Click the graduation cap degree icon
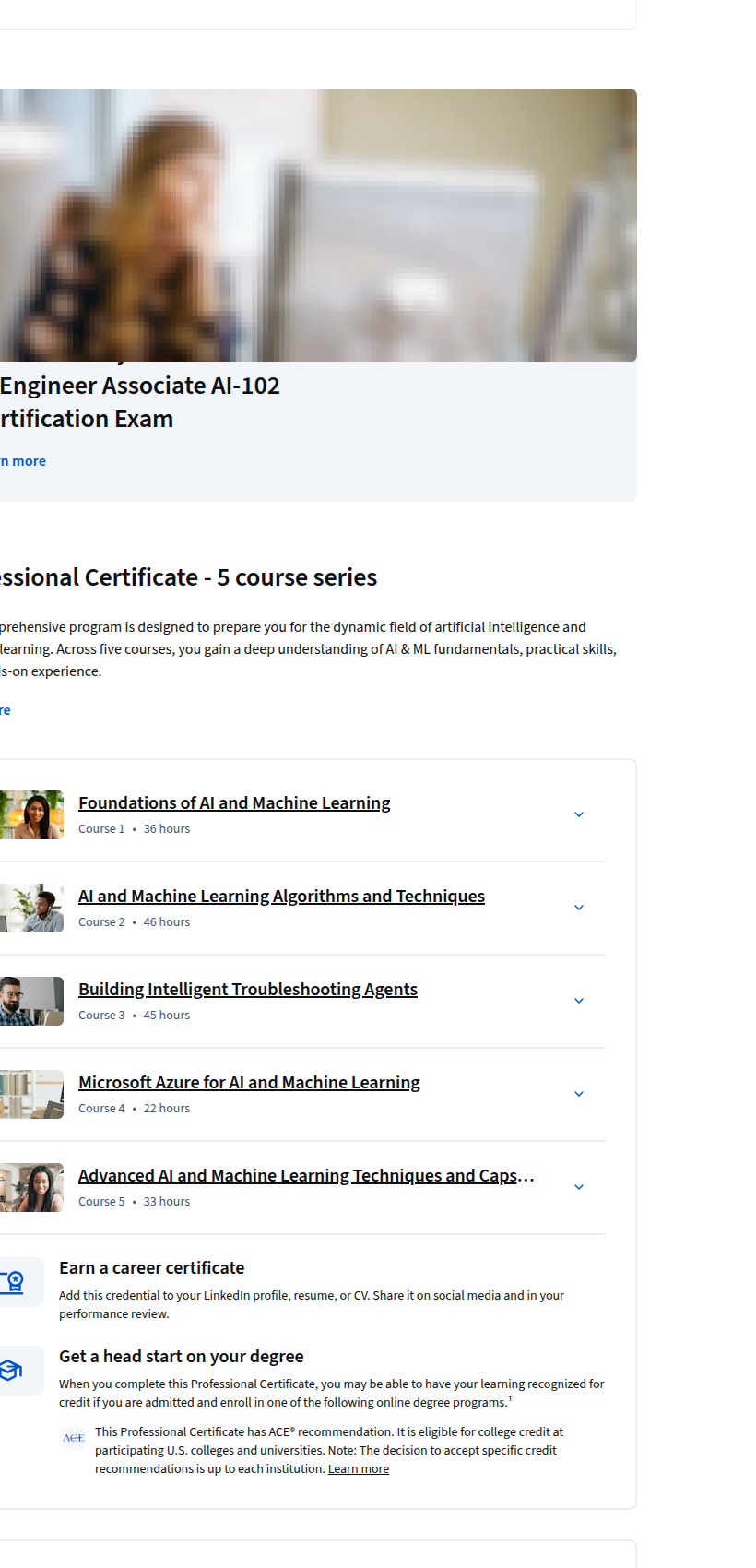This screenshot has width=756, height=1568. click(11, 1371)
